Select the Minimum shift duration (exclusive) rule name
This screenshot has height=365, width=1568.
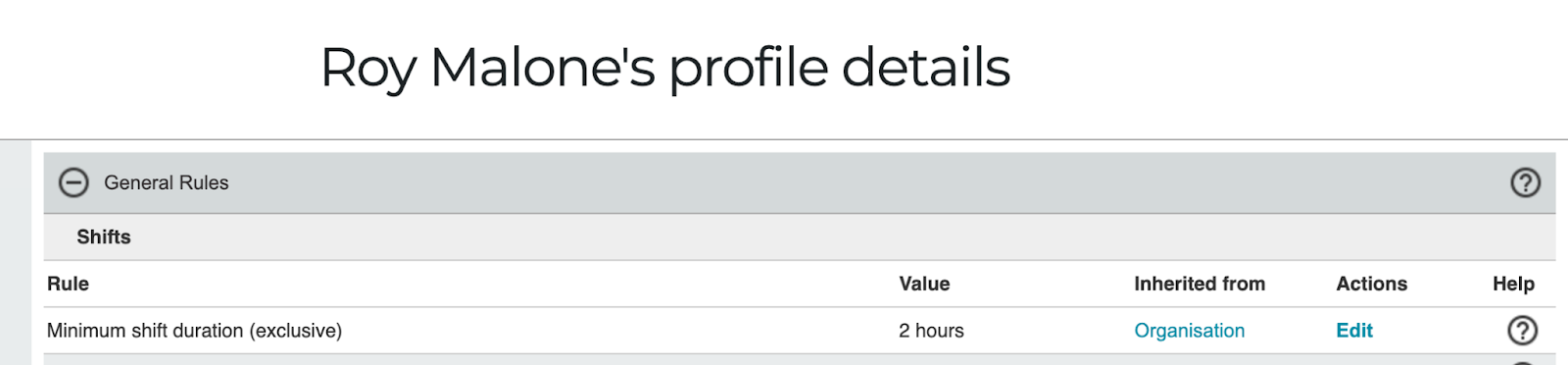194,331
